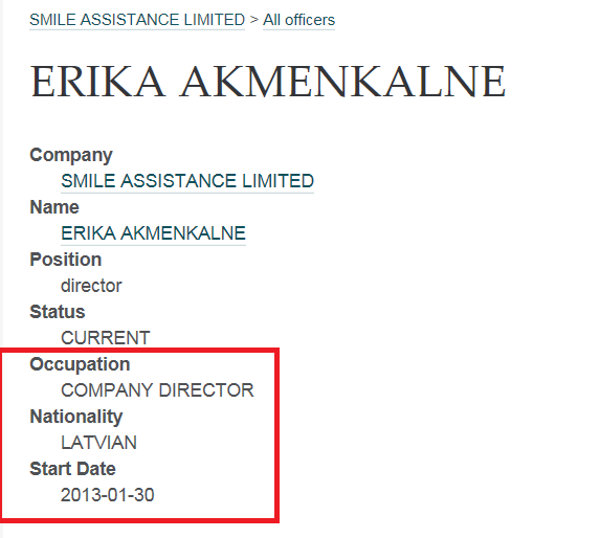Select the Nationality field label
The height and width of the screenshot is (538, 600).
tap(76, 416)
